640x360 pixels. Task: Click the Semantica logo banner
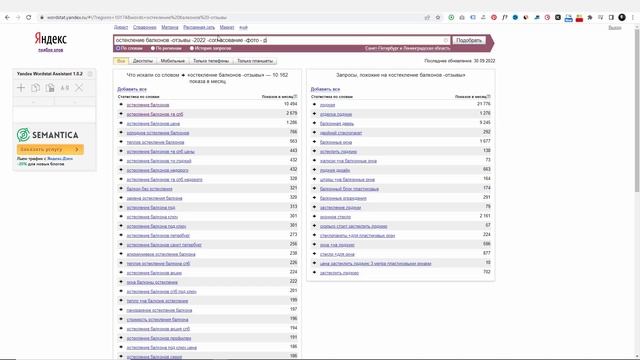pos(48,135)
